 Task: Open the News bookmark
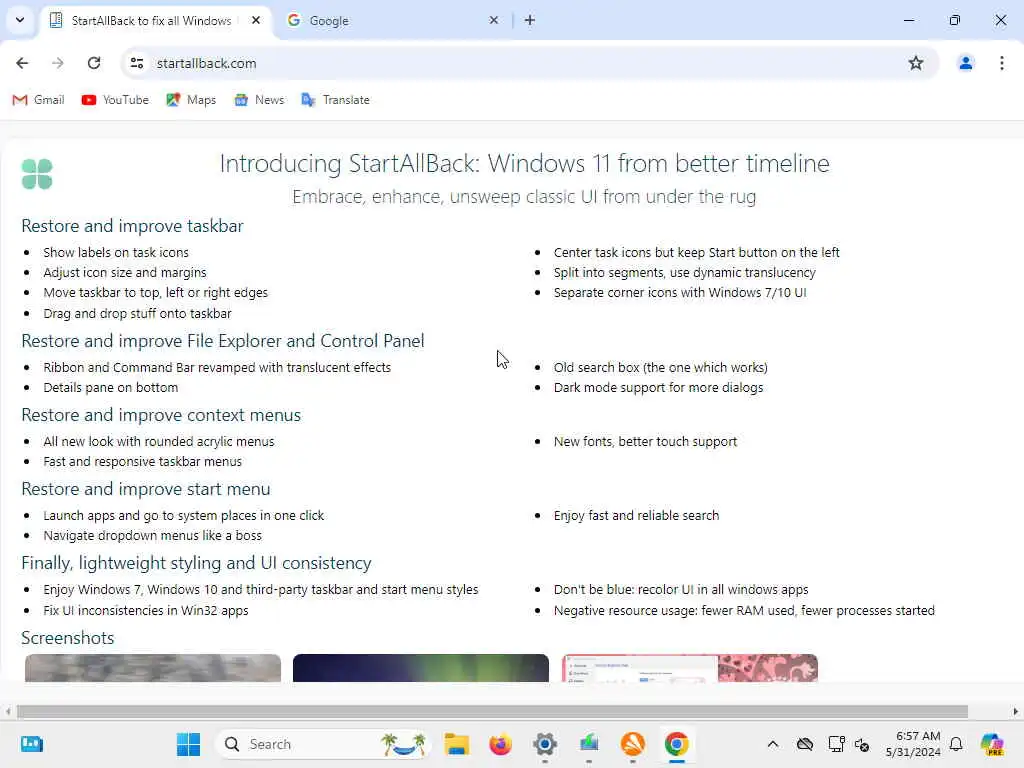[x=260, y=100]
